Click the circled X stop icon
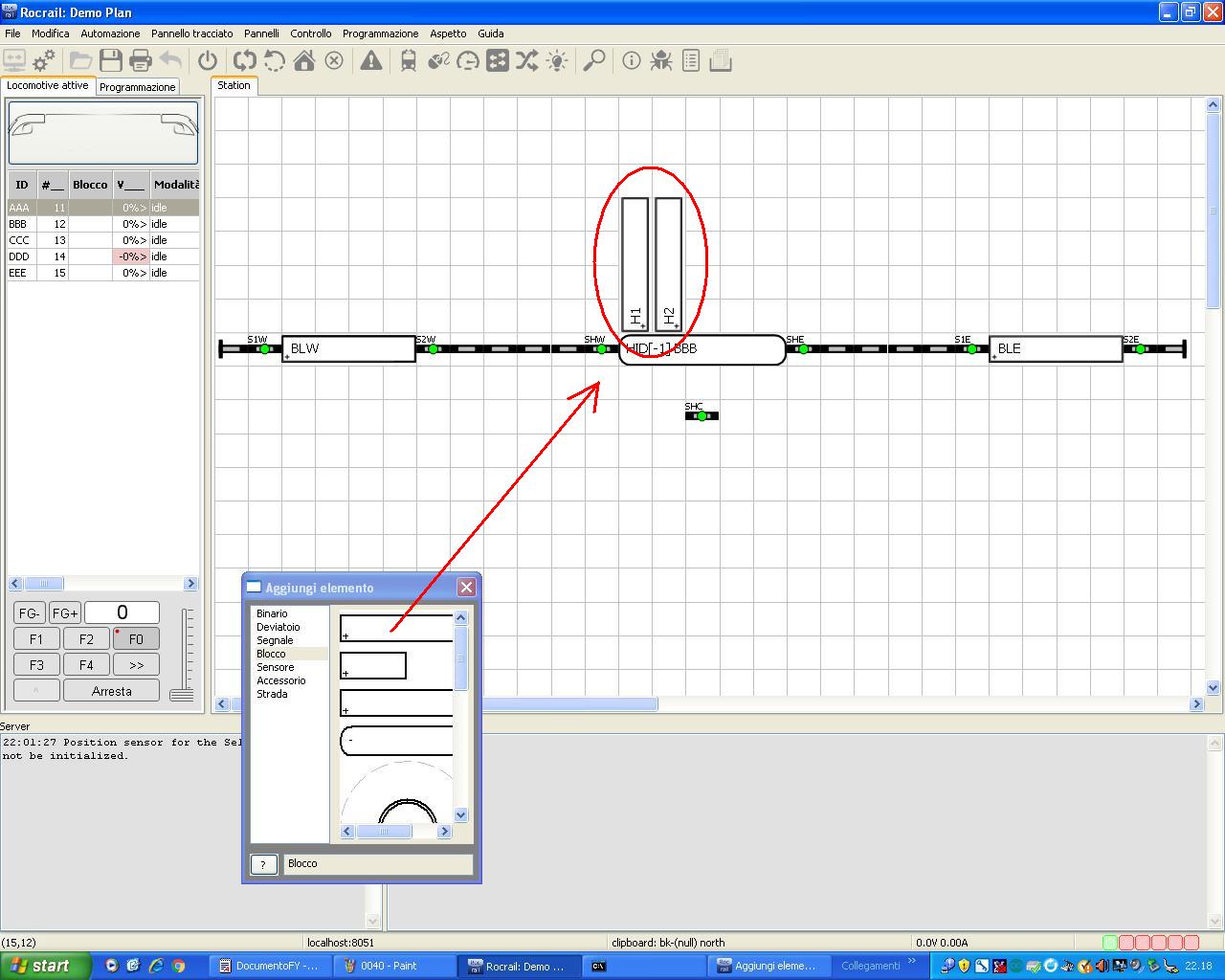1225x980 pixels. pyautogui.click(x=334, y=61)
